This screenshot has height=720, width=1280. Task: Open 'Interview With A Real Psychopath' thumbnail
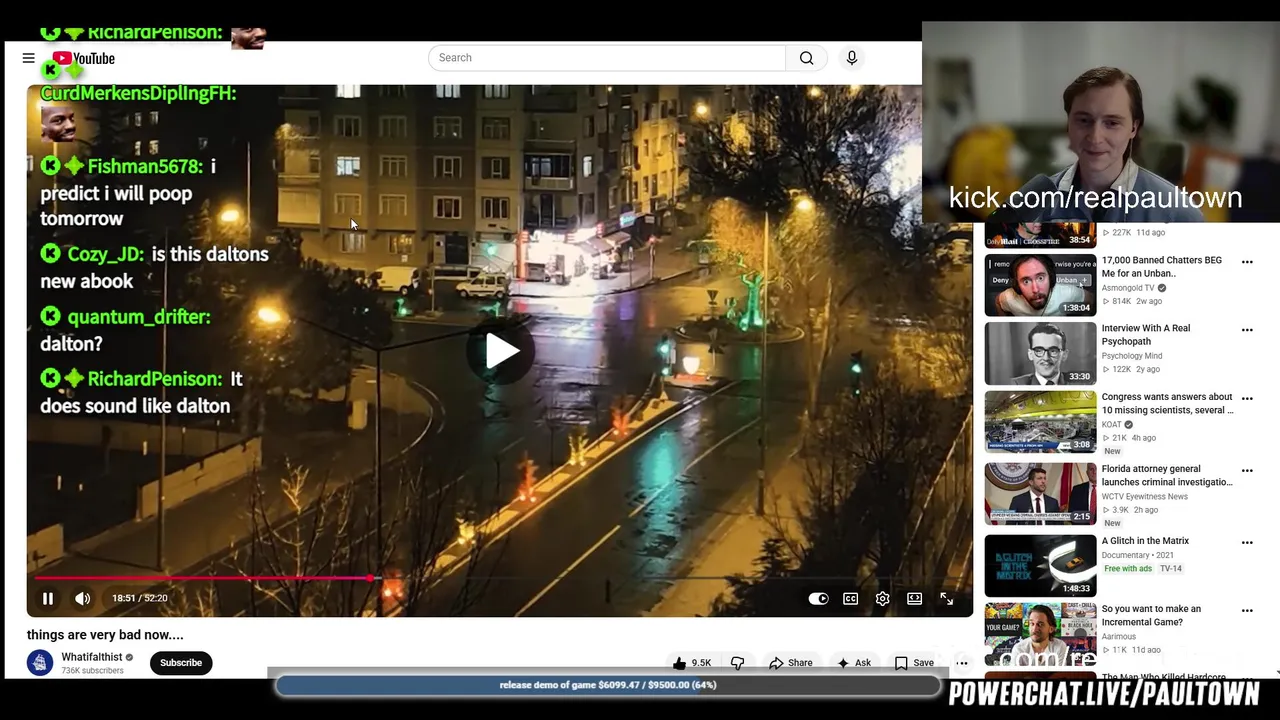click(1040, 354)
